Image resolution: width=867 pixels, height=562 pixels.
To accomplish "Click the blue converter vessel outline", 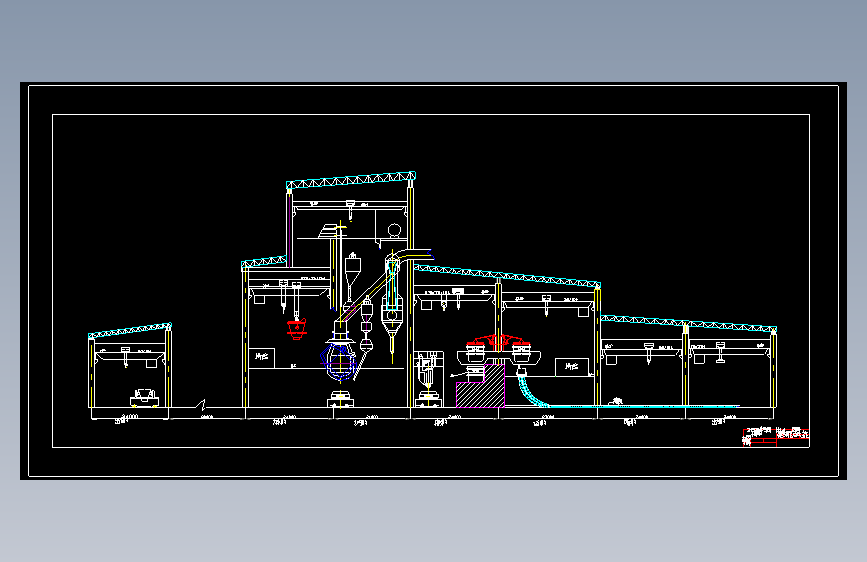I will click(338, 362).
